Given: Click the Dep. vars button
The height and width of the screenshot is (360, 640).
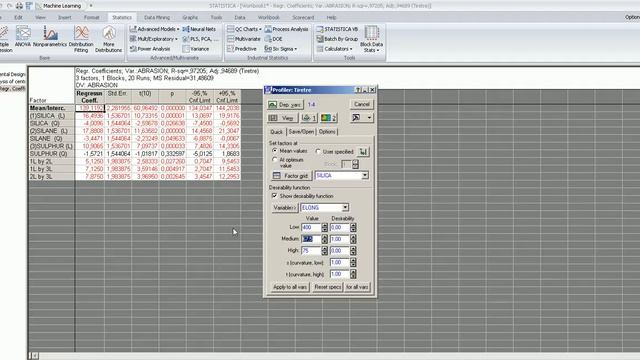Looking at the screenshot, I should click(x=285, y=105).
